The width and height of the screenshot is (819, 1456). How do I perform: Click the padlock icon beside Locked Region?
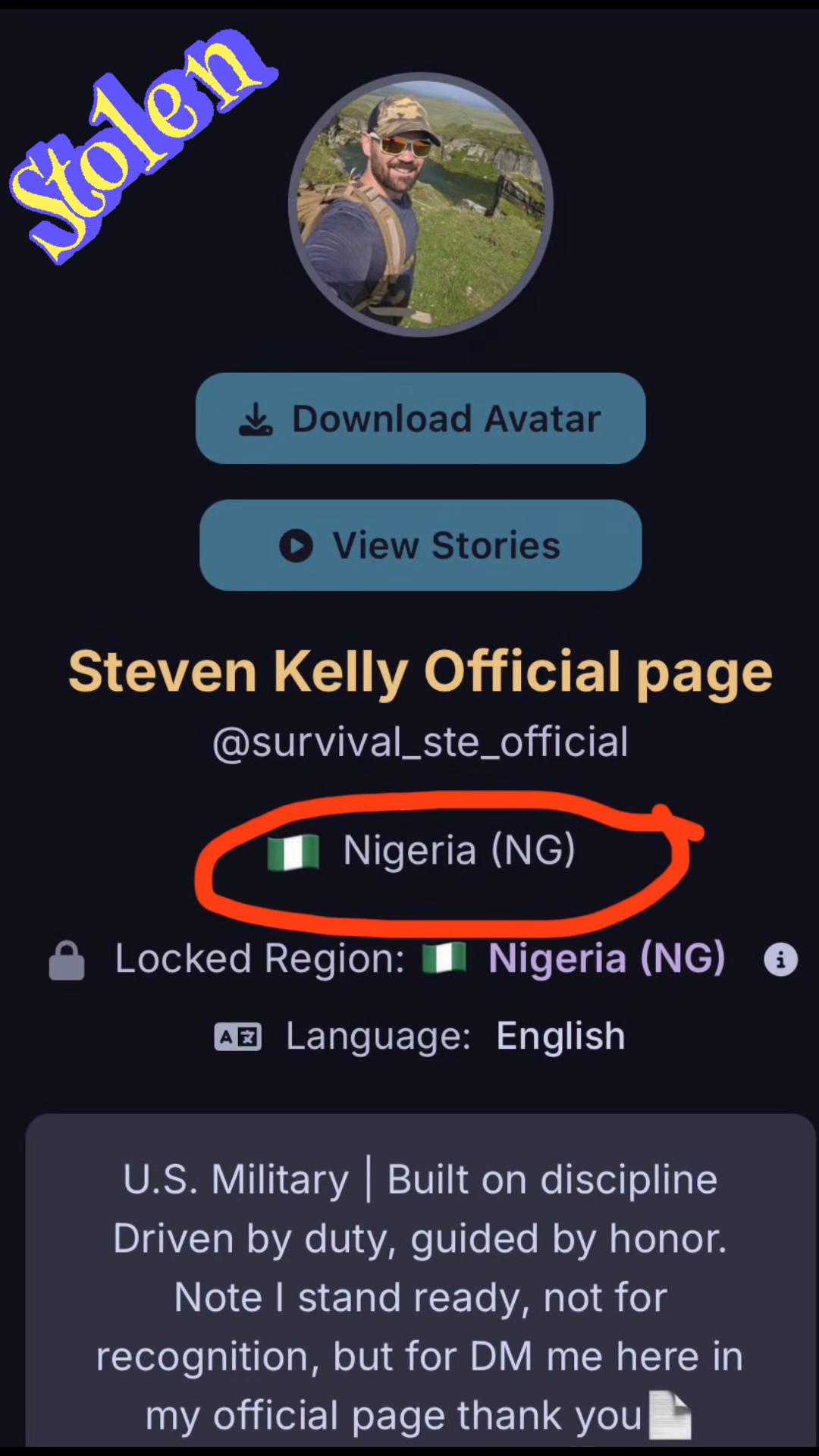click(x=67, y=960)
